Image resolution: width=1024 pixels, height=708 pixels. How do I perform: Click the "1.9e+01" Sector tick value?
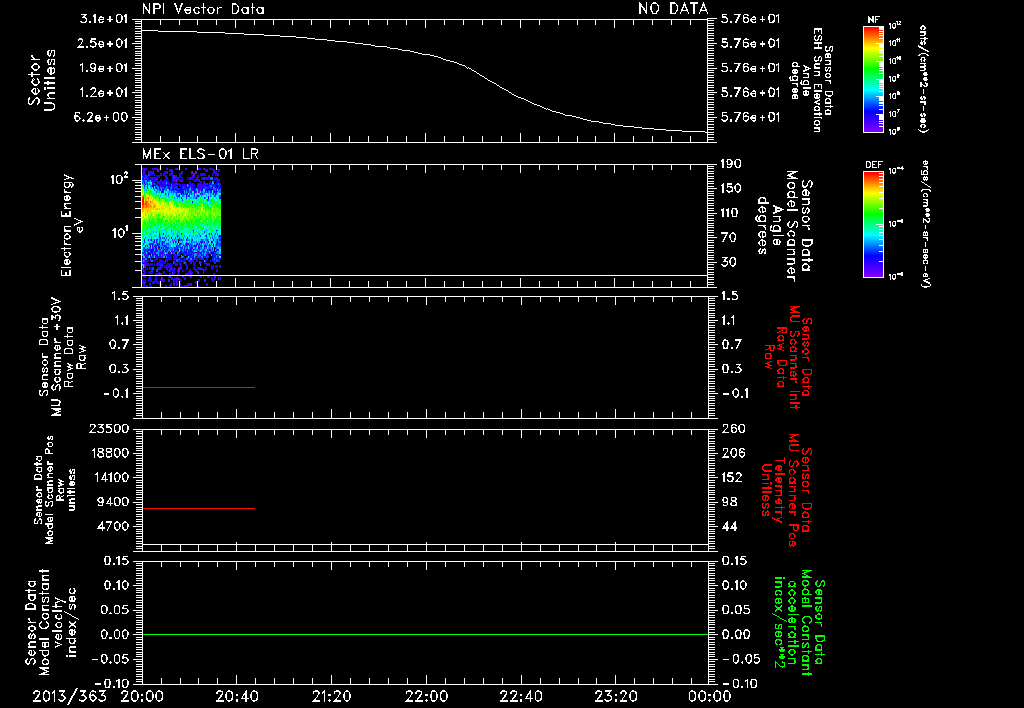point(103,68)
